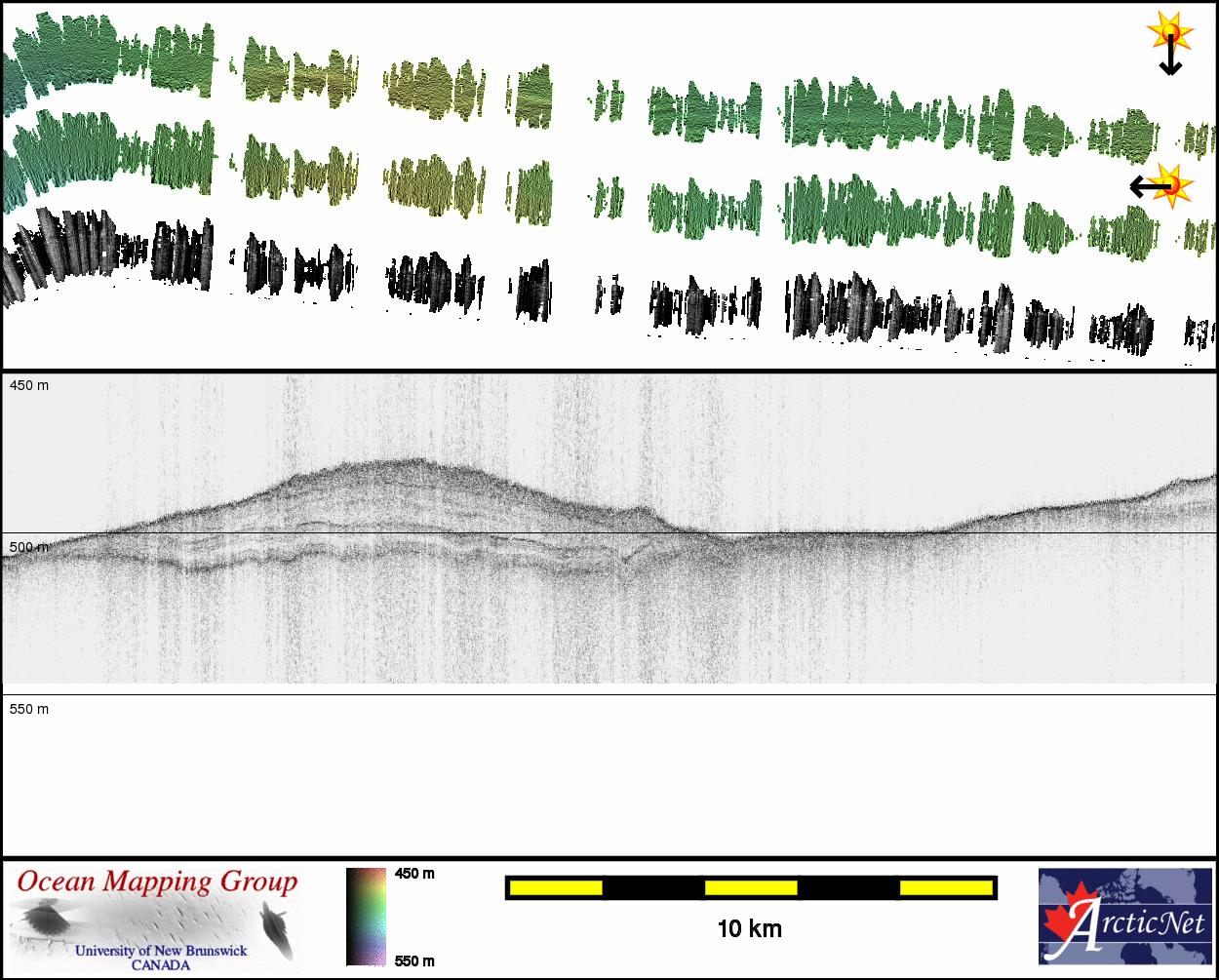The height and width of the screenshot is (980, 1219).
Task: Click the sun icon with left-pointing arrow
Action: pos(1171,184)
